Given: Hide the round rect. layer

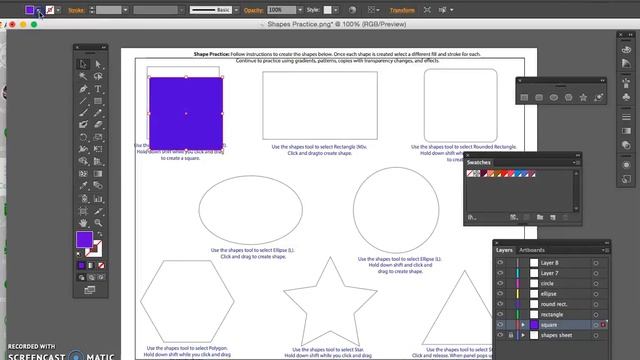Looking at the screenshot, I should coord(500,304).
